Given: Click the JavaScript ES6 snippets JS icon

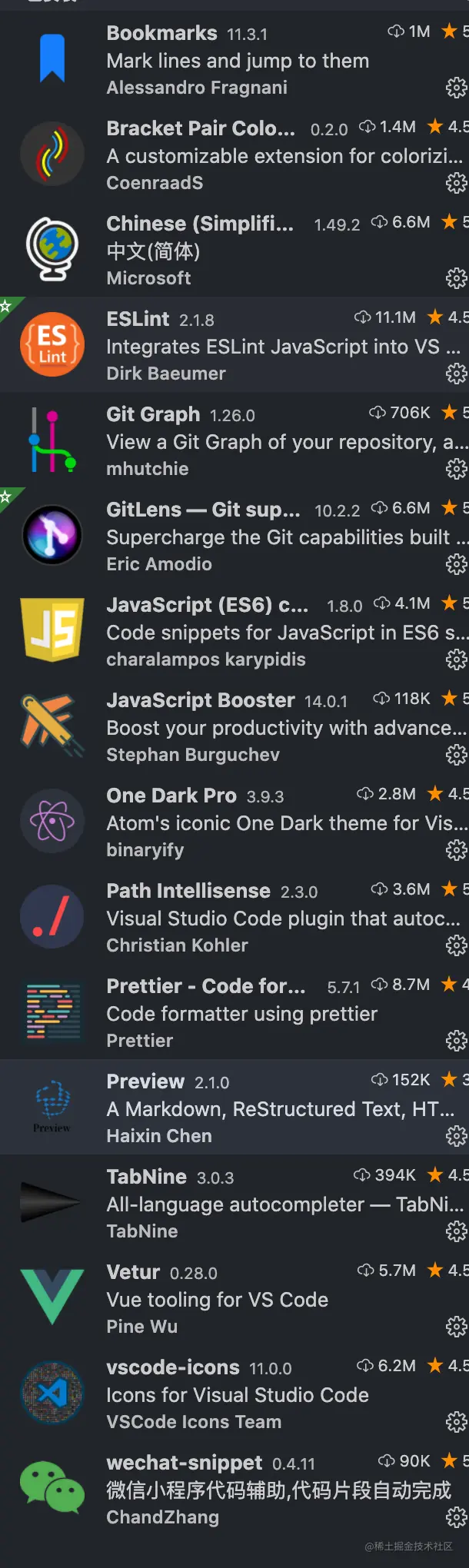Looking at the screenshot, I should click(52, 630).
